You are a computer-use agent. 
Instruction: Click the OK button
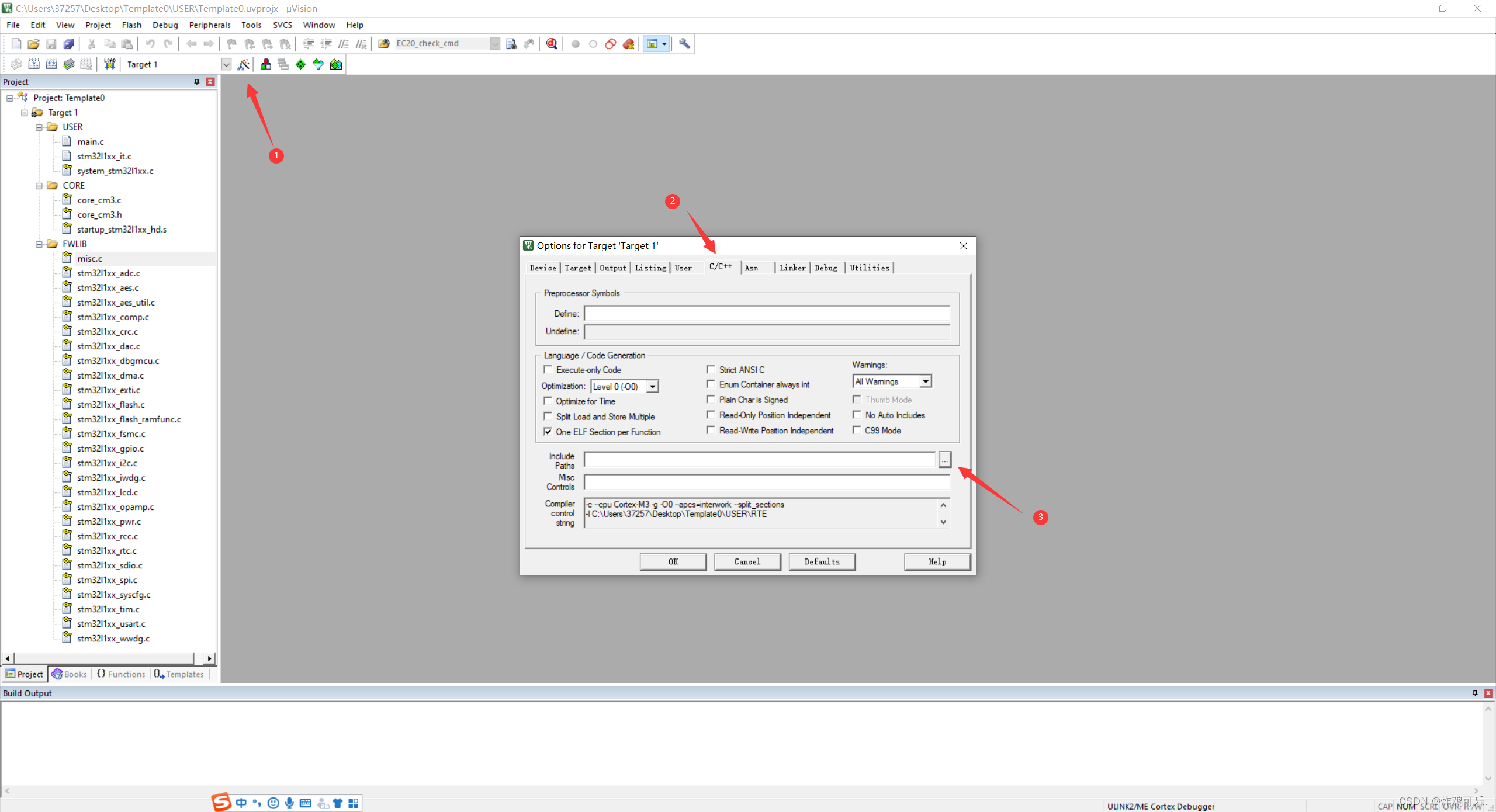(673, 561)
